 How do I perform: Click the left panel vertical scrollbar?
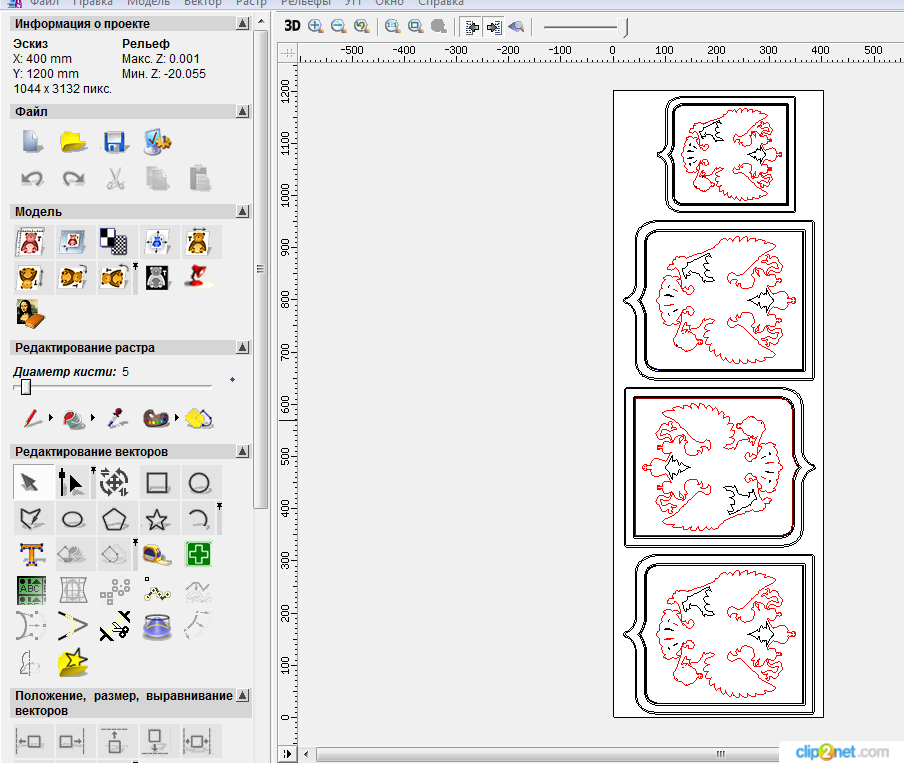tap(261, 269)
